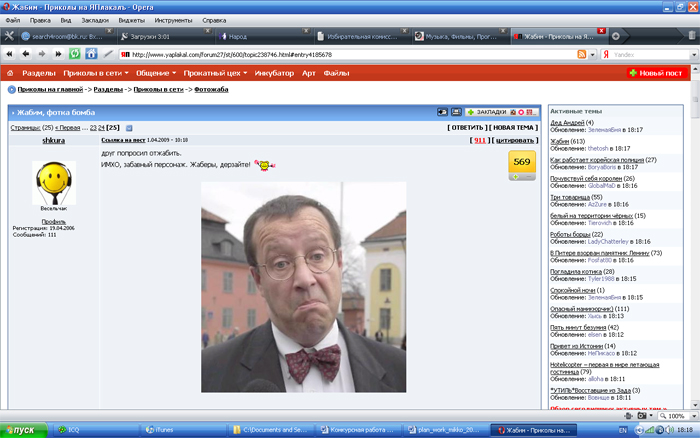Downvote the post with minus under 569
Image resolution: width=700 pixels, height=438 pixels.
[x=529, y=177]
